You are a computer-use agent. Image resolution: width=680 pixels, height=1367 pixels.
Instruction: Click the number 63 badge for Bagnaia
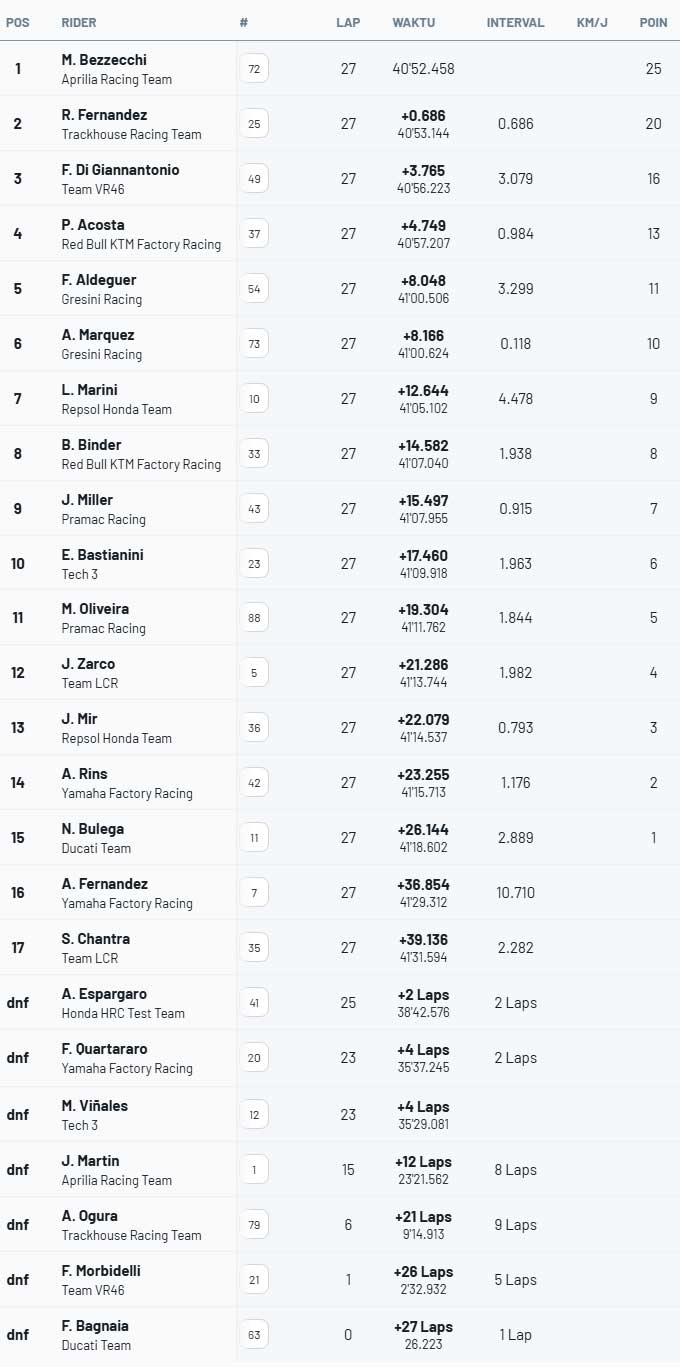[254, 1335]
